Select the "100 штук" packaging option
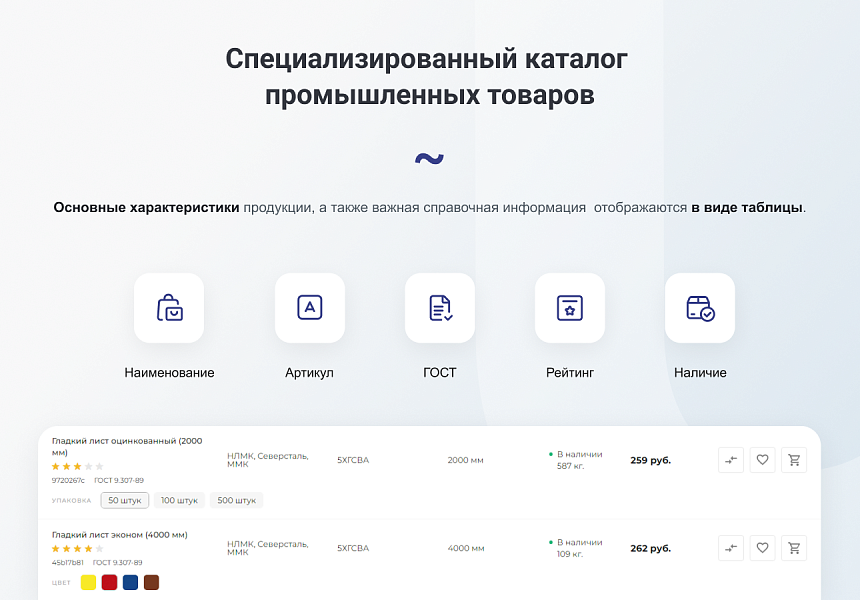860x600 pixels. click(x=179, y=500)
